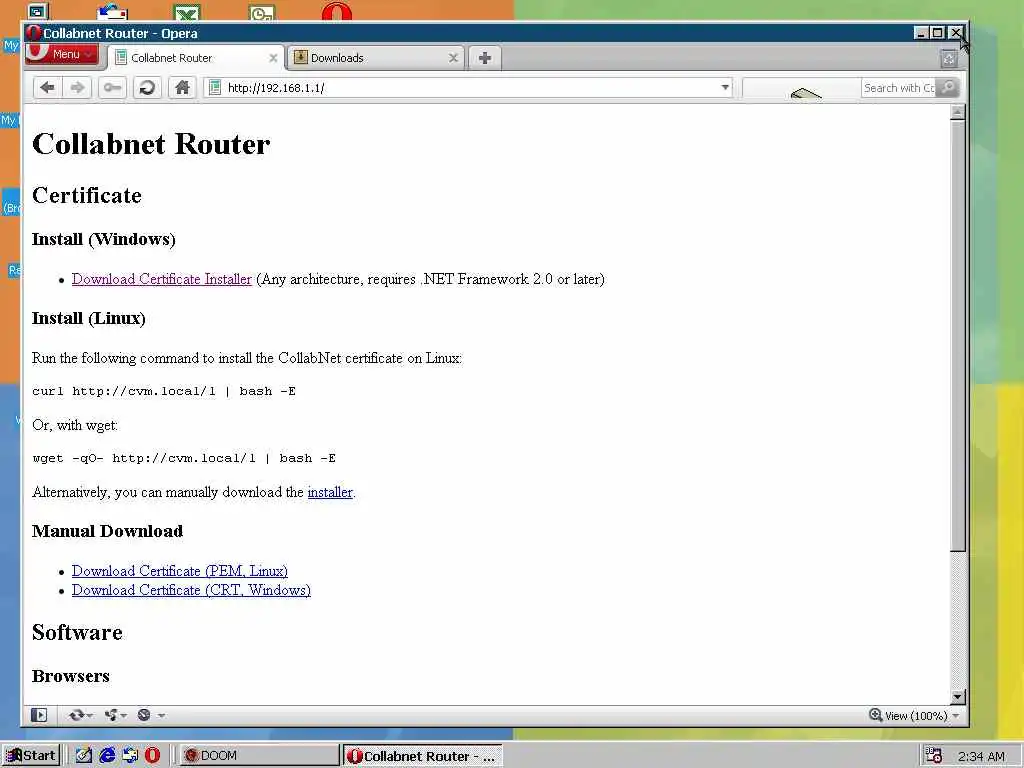This screenshot has width=1024, height=768.
Task: Open the Windows Start menu
Action: (x=30, y=756)
